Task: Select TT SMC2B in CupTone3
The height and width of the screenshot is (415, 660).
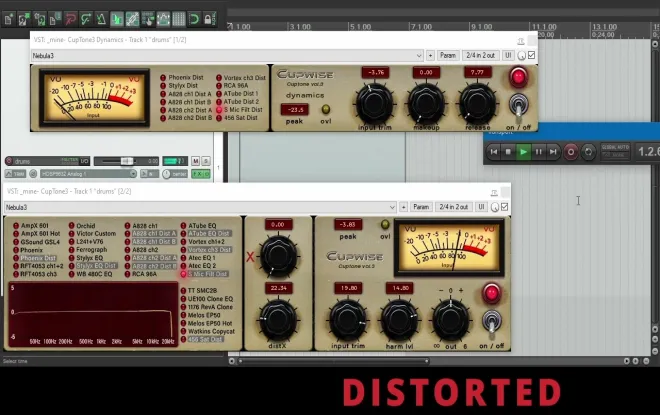Action: click(199, 291)
